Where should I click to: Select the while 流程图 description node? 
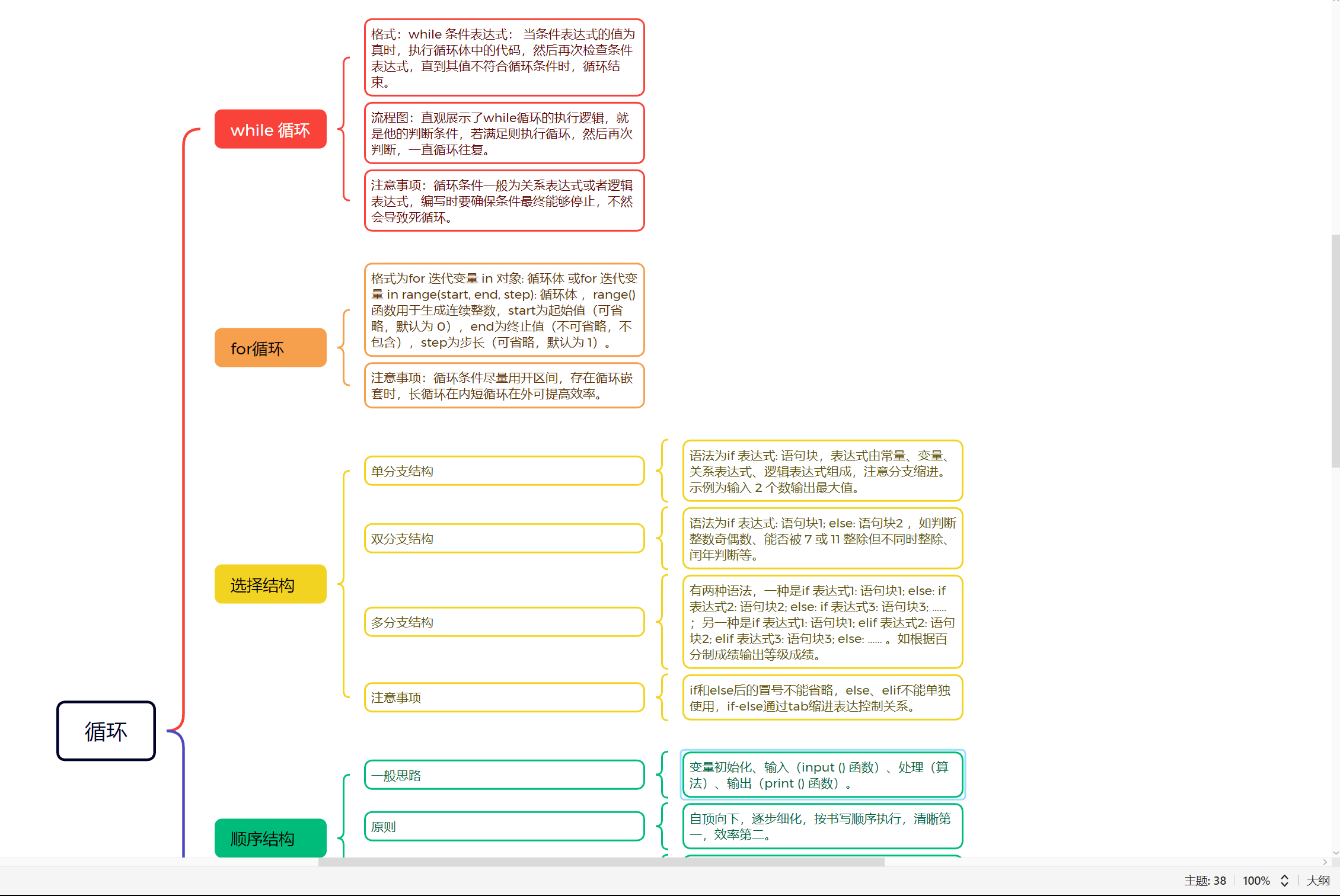point(505,133)
